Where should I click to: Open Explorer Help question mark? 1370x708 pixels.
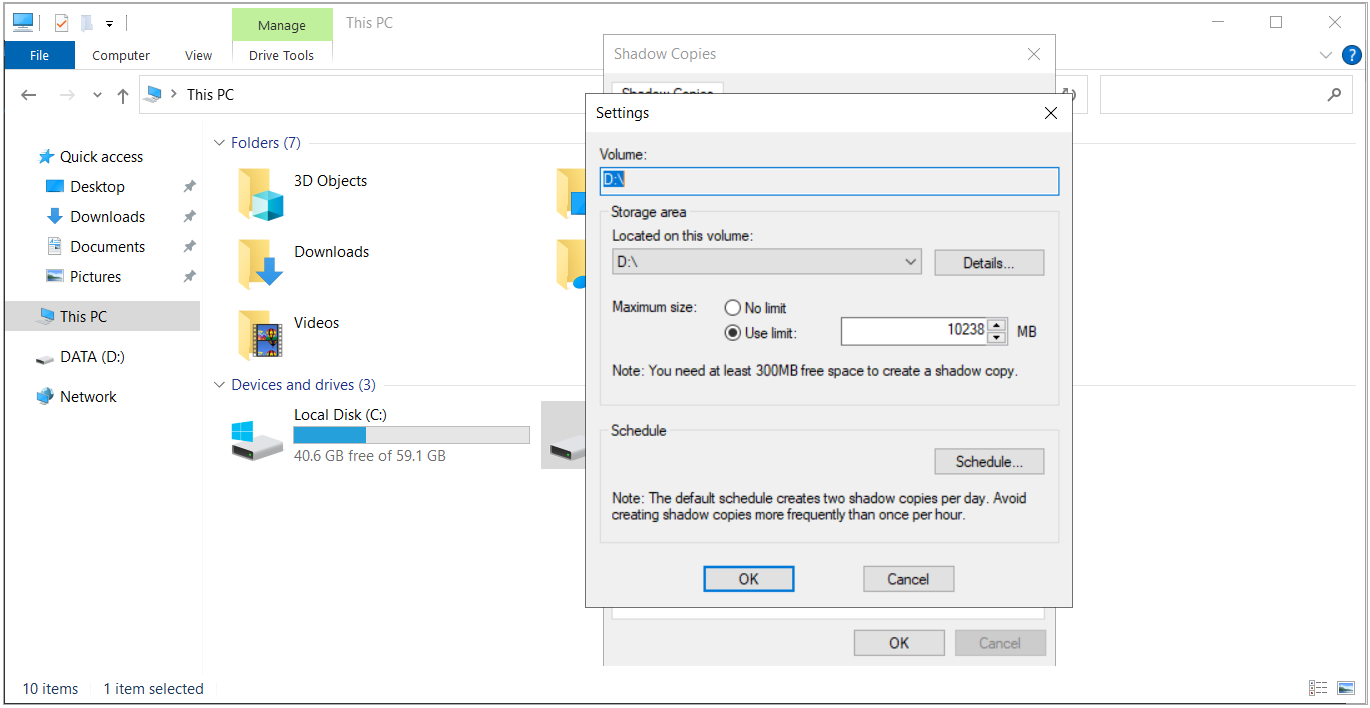click(1352, 56)
